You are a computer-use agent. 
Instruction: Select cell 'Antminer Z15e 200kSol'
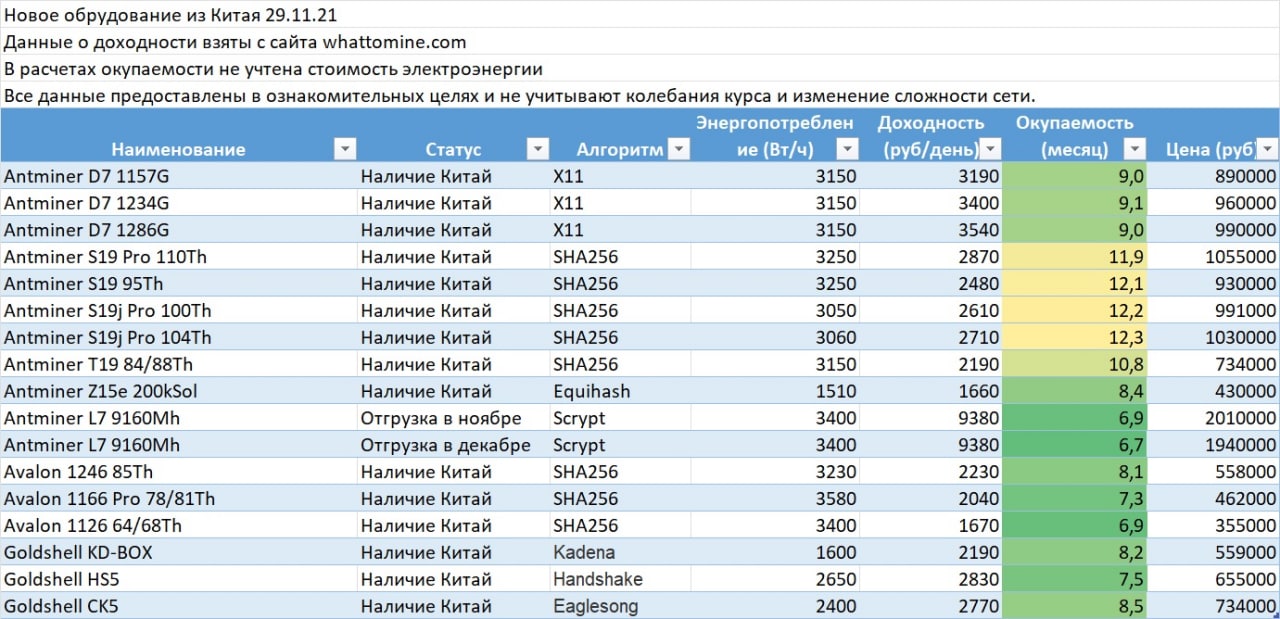(x=179, y=392)
